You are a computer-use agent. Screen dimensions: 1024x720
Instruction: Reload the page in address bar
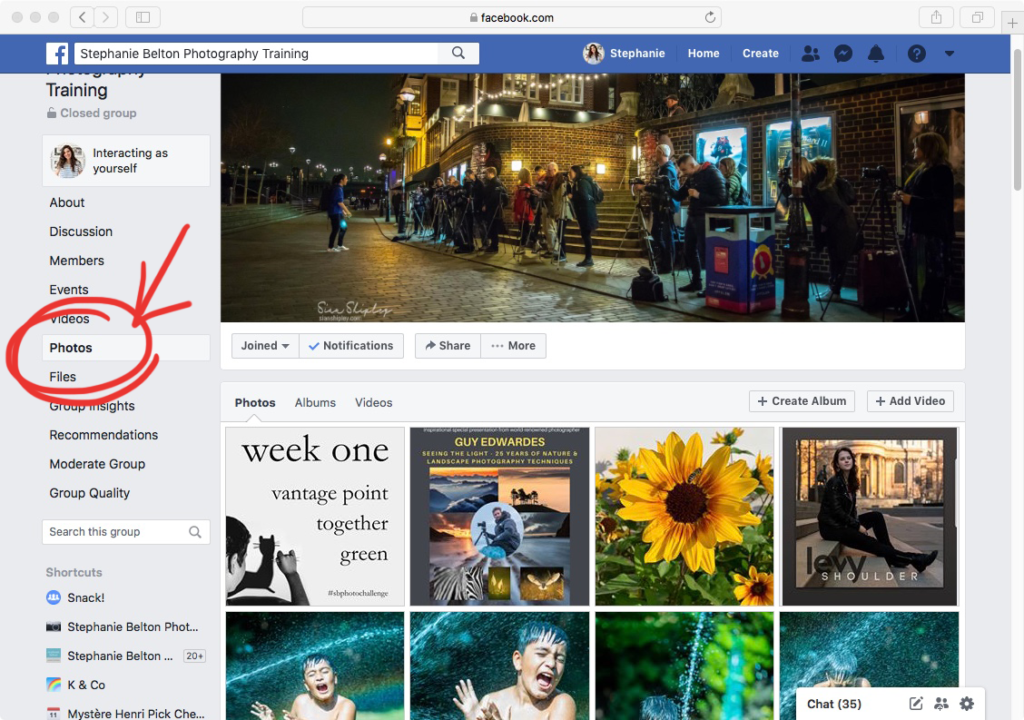tap(710, 18)
